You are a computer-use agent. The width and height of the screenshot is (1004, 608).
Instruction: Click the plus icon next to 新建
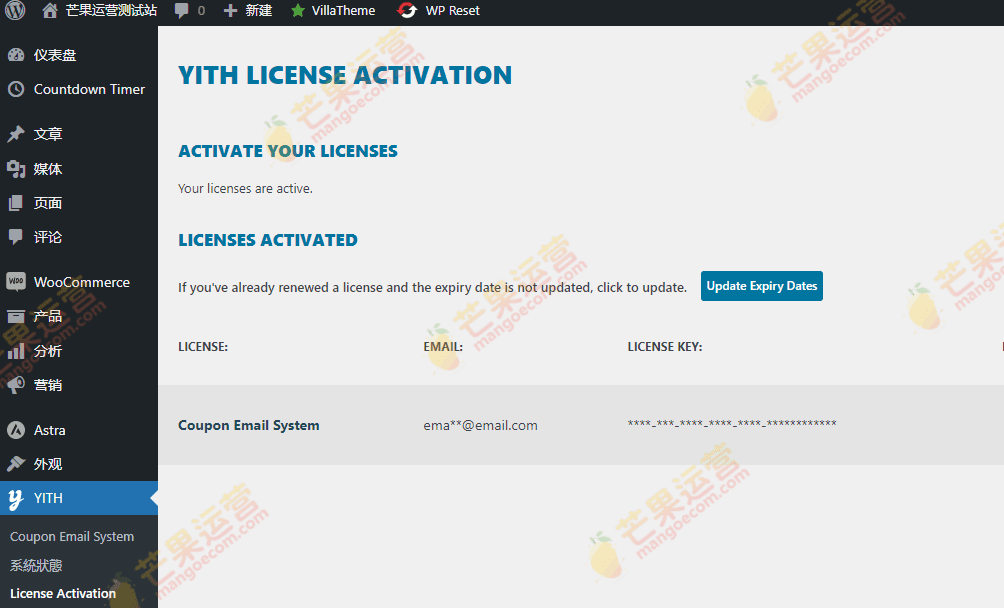coord(231,11)
